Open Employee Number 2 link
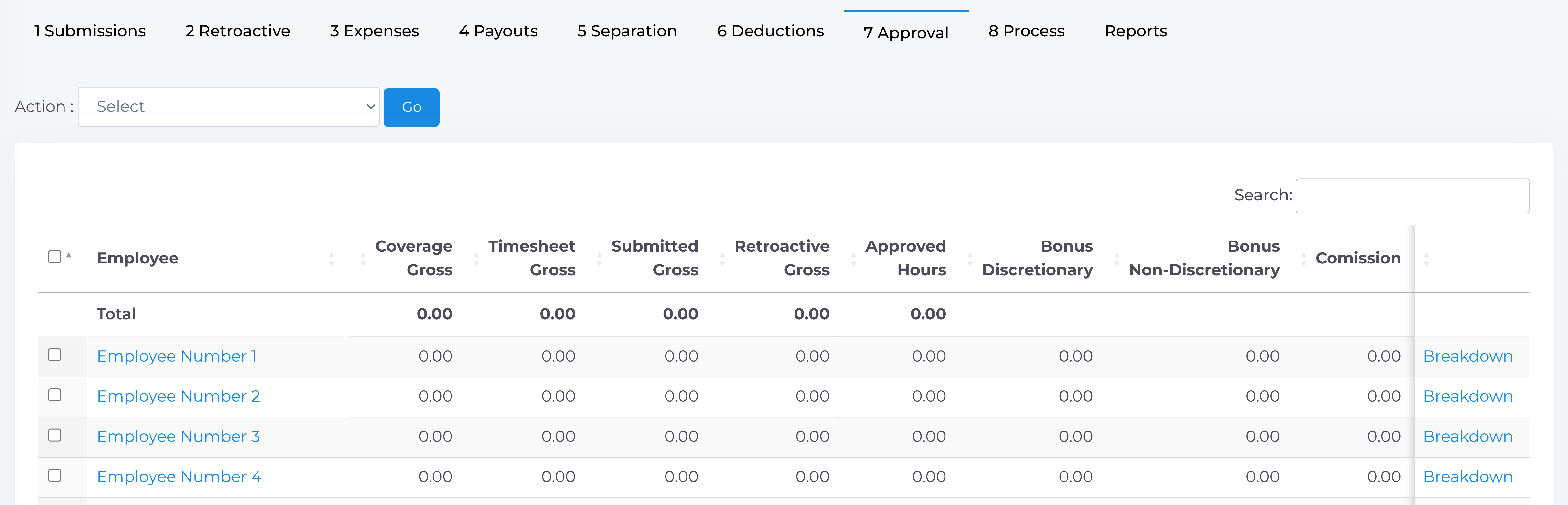 [178, 396]
